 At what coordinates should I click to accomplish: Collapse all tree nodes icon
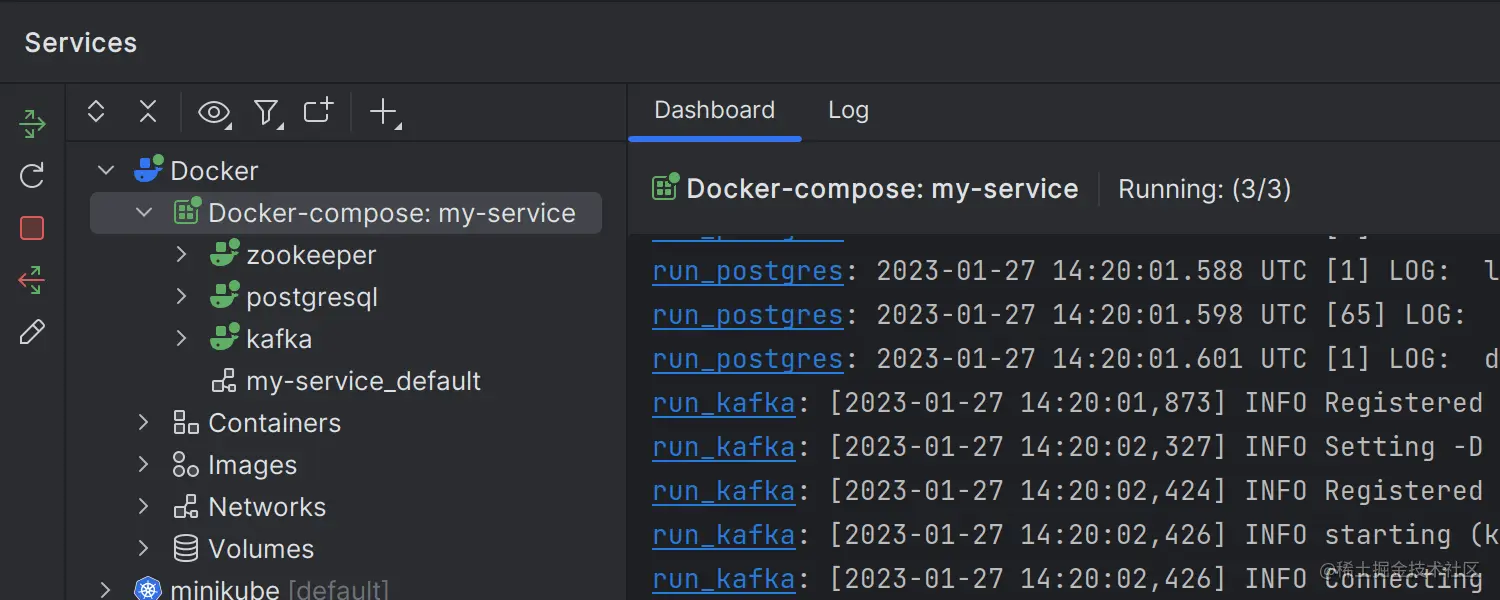tap(147, 112)
